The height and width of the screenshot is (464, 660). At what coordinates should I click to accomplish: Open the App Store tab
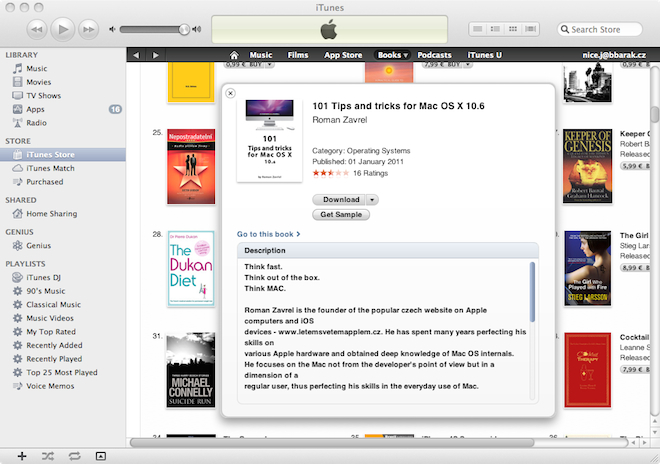pos(343,55)
